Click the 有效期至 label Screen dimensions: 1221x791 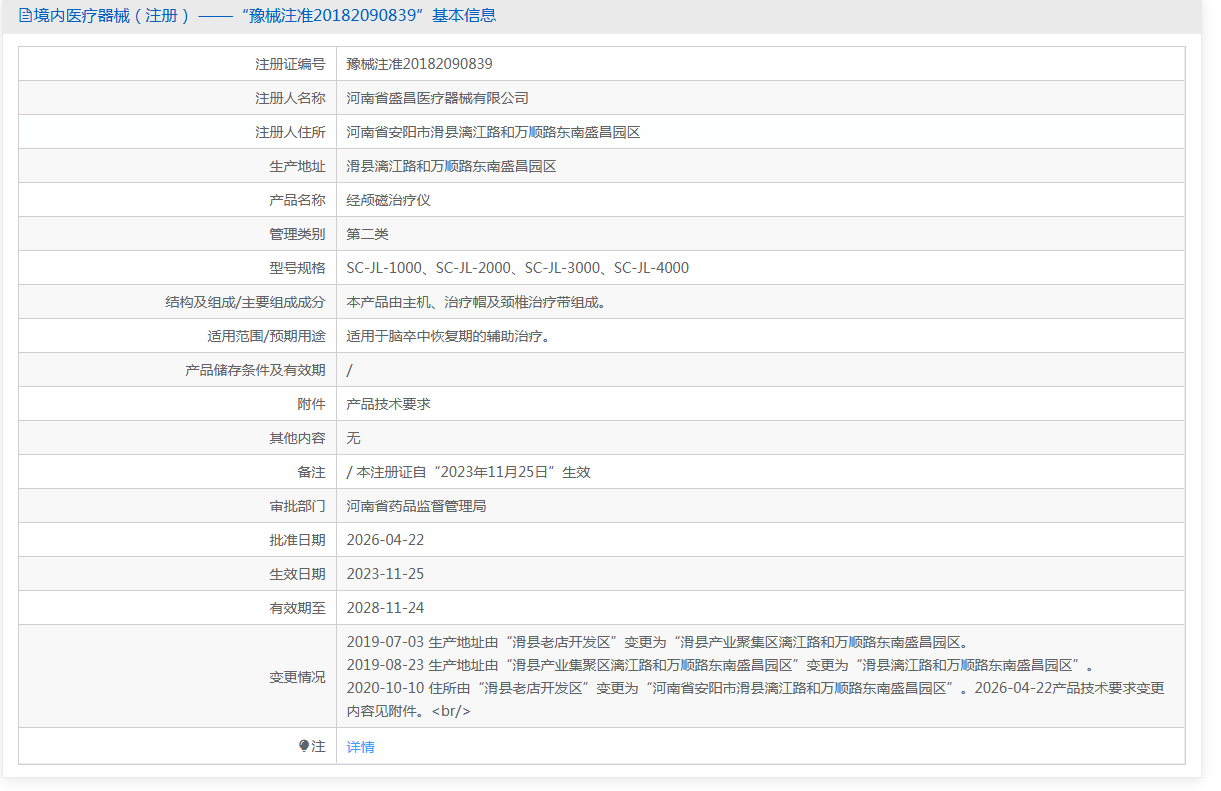click(x=298, y=608)
